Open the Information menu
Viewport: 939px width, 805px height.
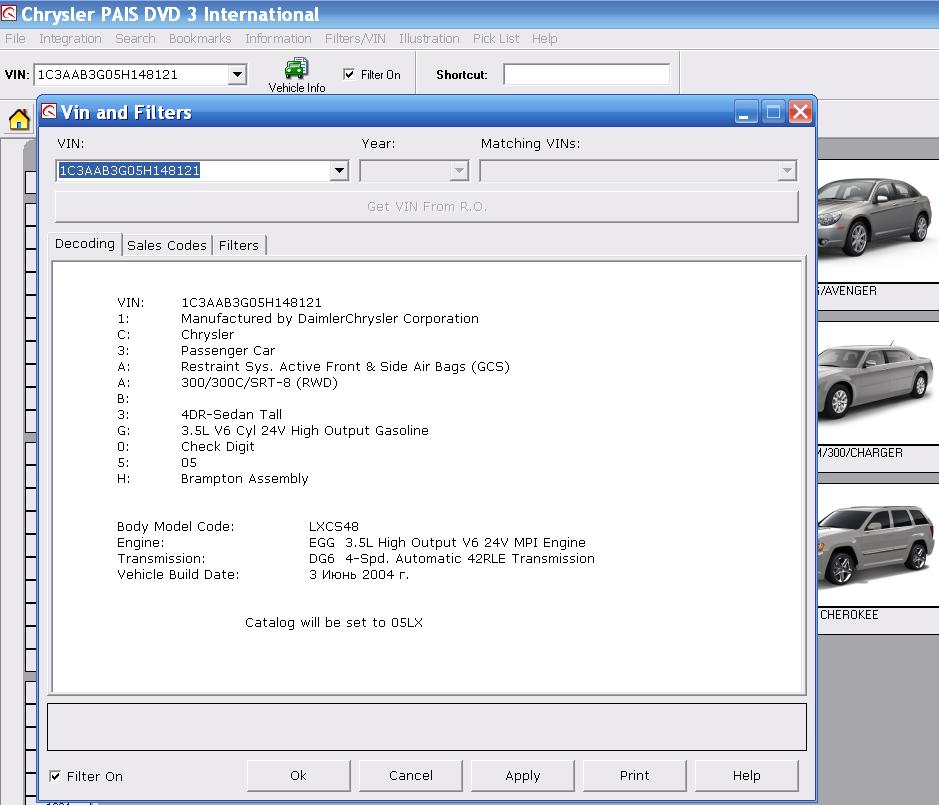(x=278, y=38)
